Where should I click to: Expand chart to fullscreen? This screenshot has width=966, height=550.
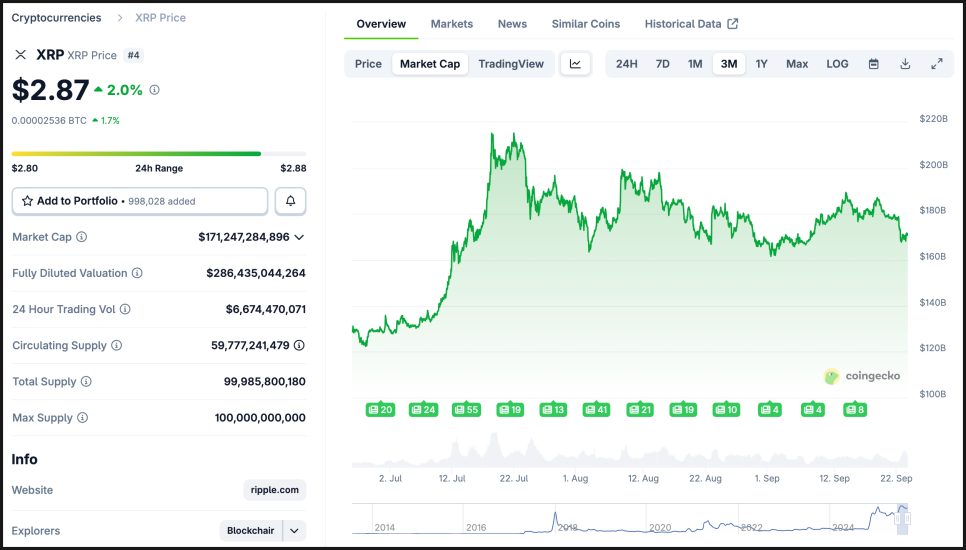937,63
